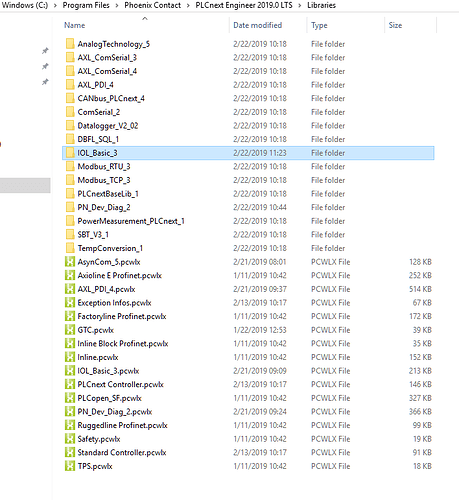Viewport: 459px width, 500px height.
Task: Click the Exception Infos.pcwlx file icon
Action: pyautogui.click(x=70, y=302)
